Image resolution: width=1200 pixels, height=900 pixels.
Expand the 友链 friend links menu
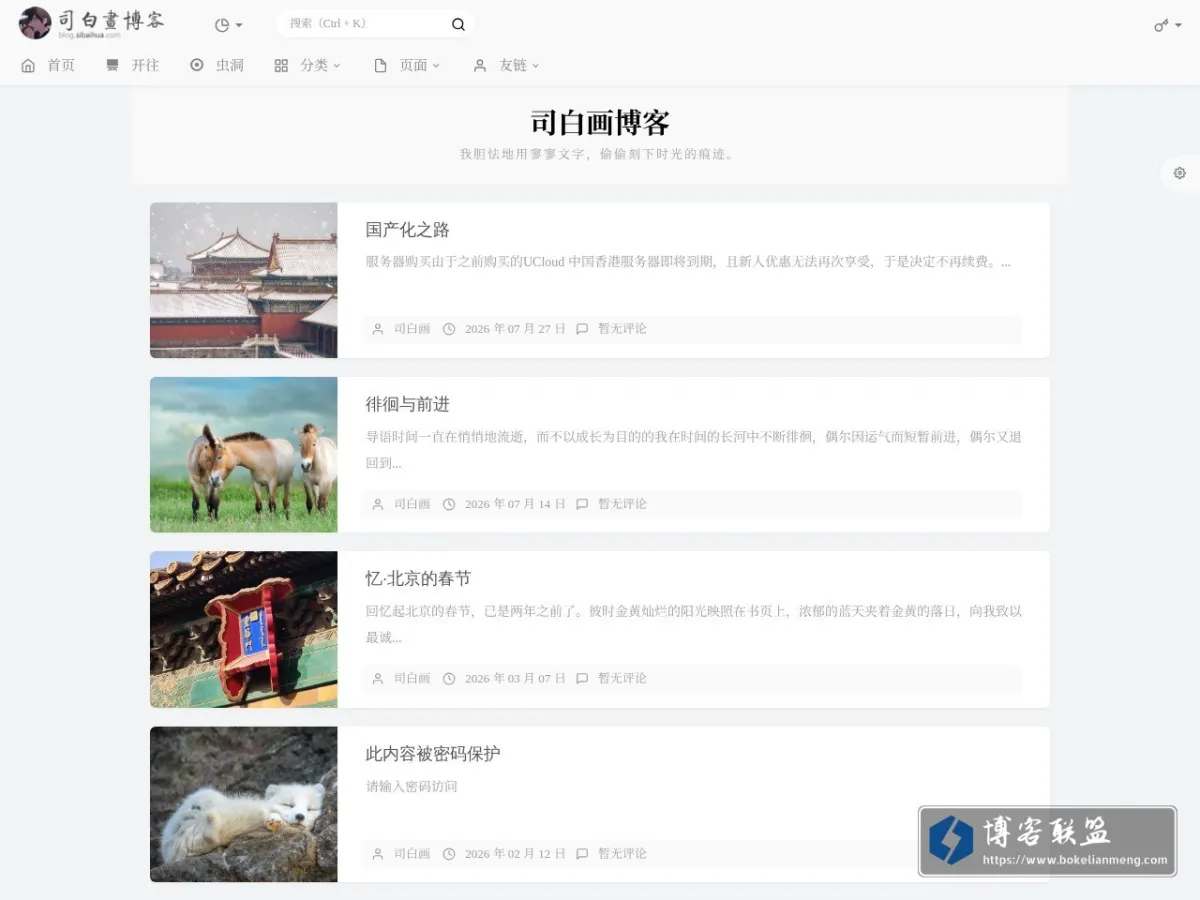(x=519, y=65)
